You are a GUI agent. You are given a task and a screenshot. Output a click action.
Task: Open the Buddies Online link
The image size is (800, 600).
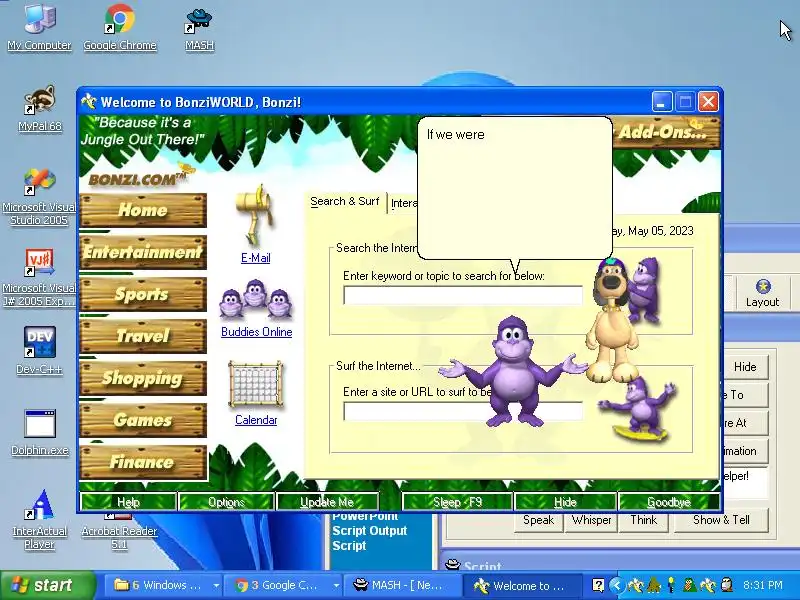point(256,332)
